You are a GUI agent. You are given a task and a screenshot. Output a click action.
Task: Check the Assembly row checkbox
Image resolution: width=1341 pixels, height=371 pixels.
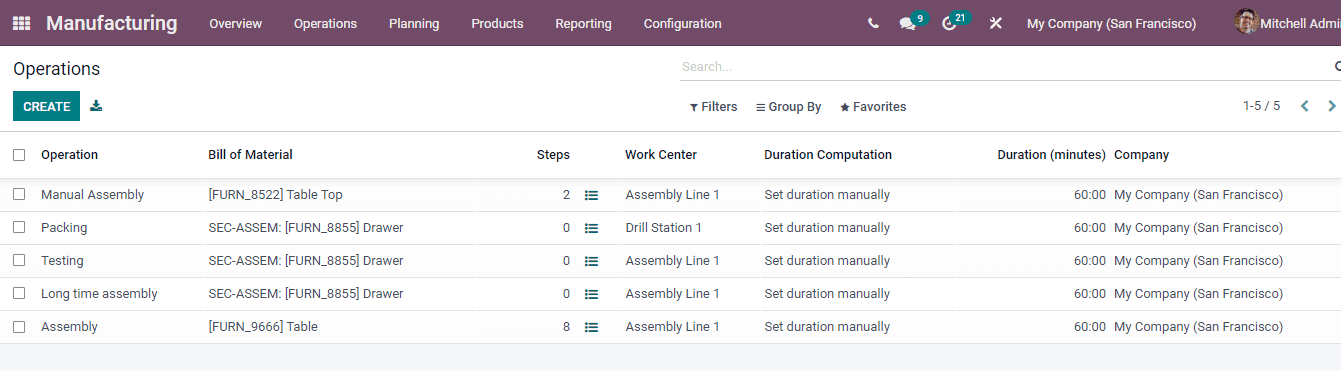pyautogui.click(x=19, y=327)
